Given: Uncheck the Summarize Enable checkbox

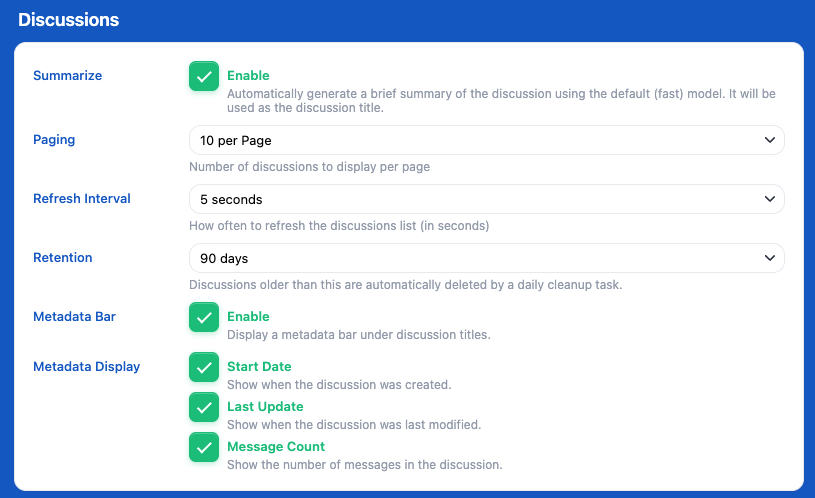Looking at the screenshot, I should [204, 76].
